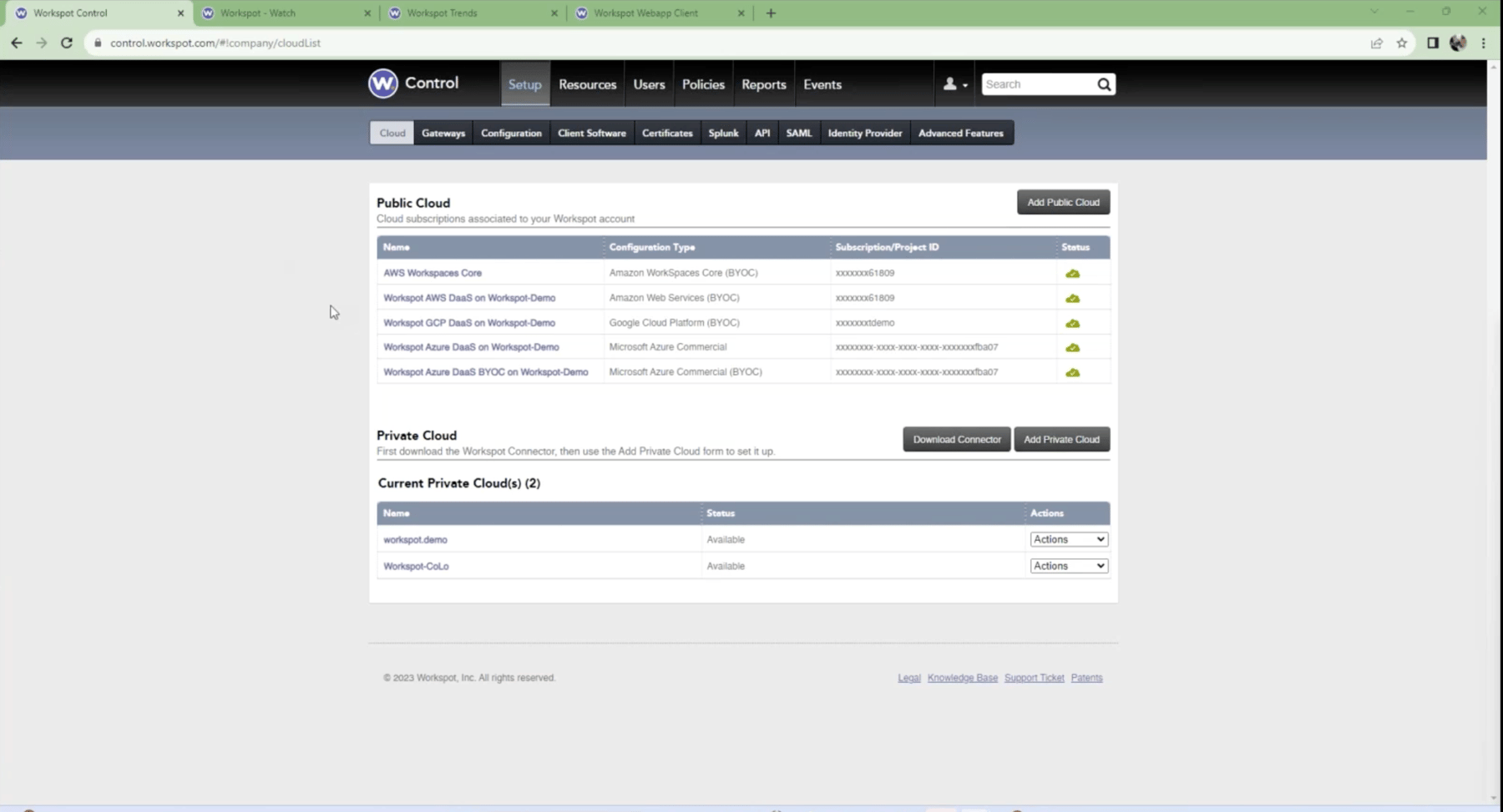This screenshot has width=1503, height=812.
Task: Select the Splunk sub-tab
Action: point(723,133)
